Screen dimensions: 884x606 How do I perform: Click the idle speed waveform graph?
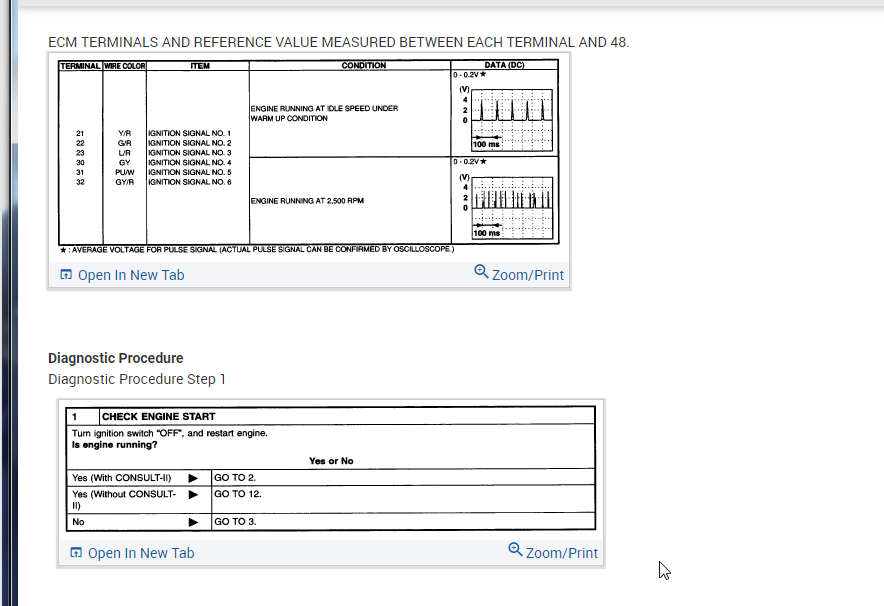(512, 120)
